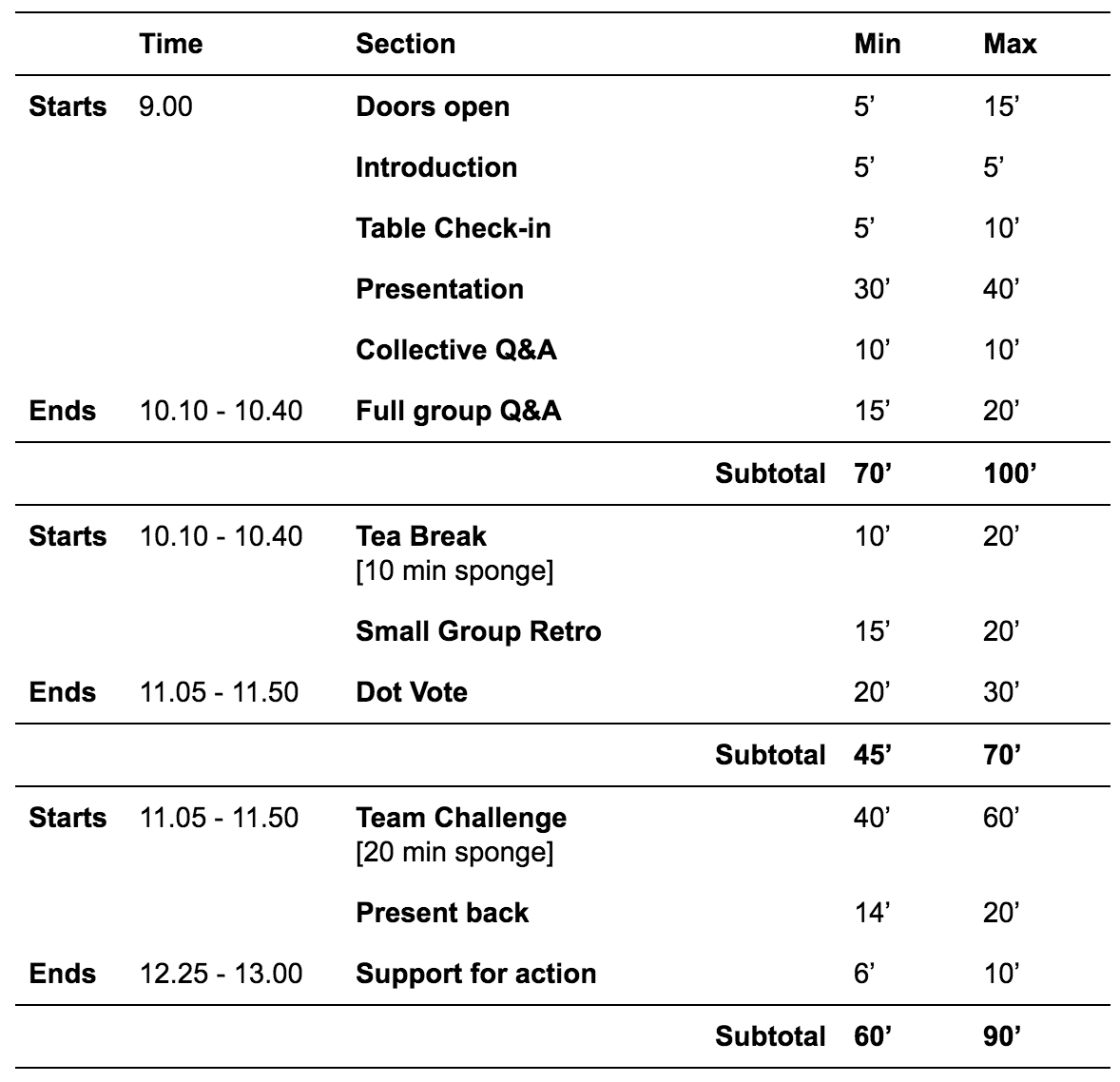This screenshot has height=1082, width=1120.
Task: Click first Subtotal value 100'
Action: click(x=1010, y=473)
